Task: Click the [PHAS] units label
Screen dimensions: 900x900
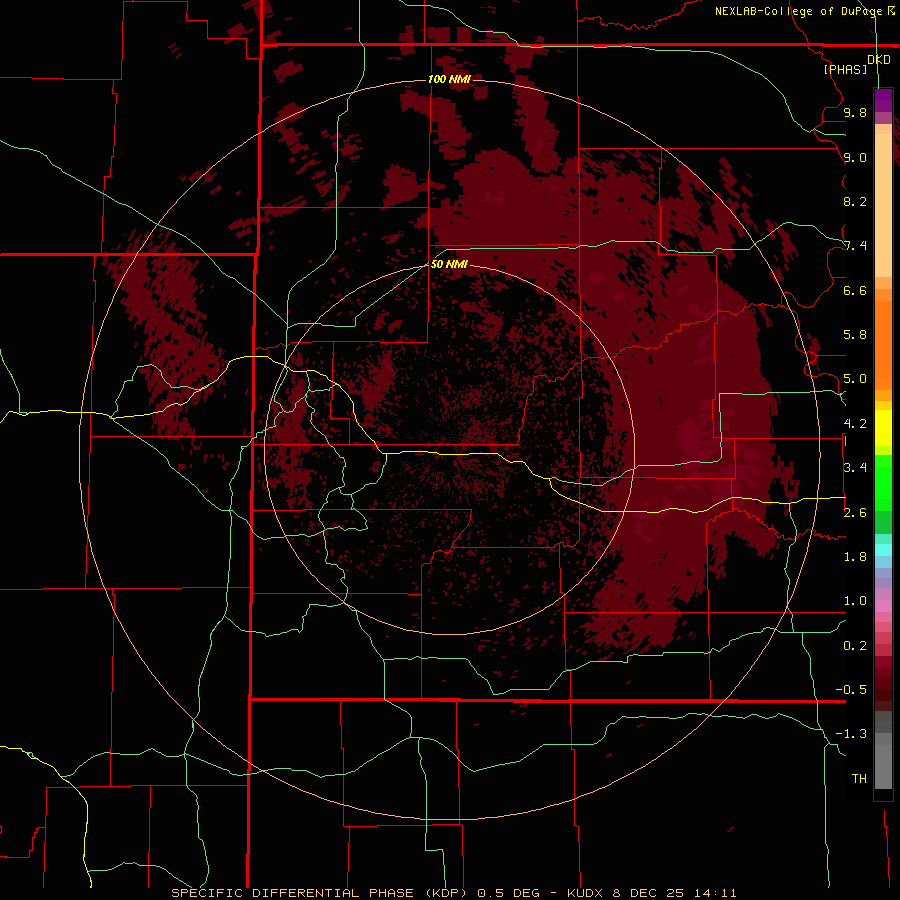Action: (x=845, y=69)
